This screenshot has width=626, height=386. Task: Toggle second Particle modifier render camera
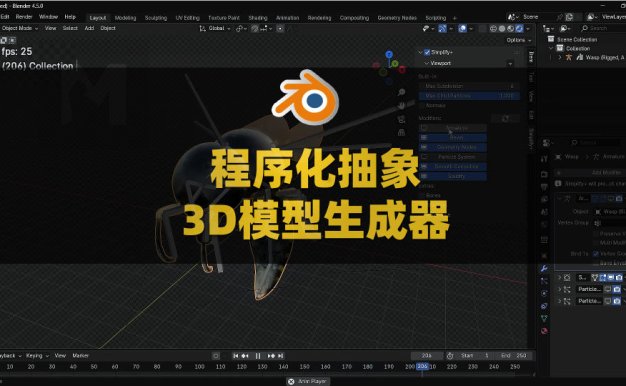[617, 301]
